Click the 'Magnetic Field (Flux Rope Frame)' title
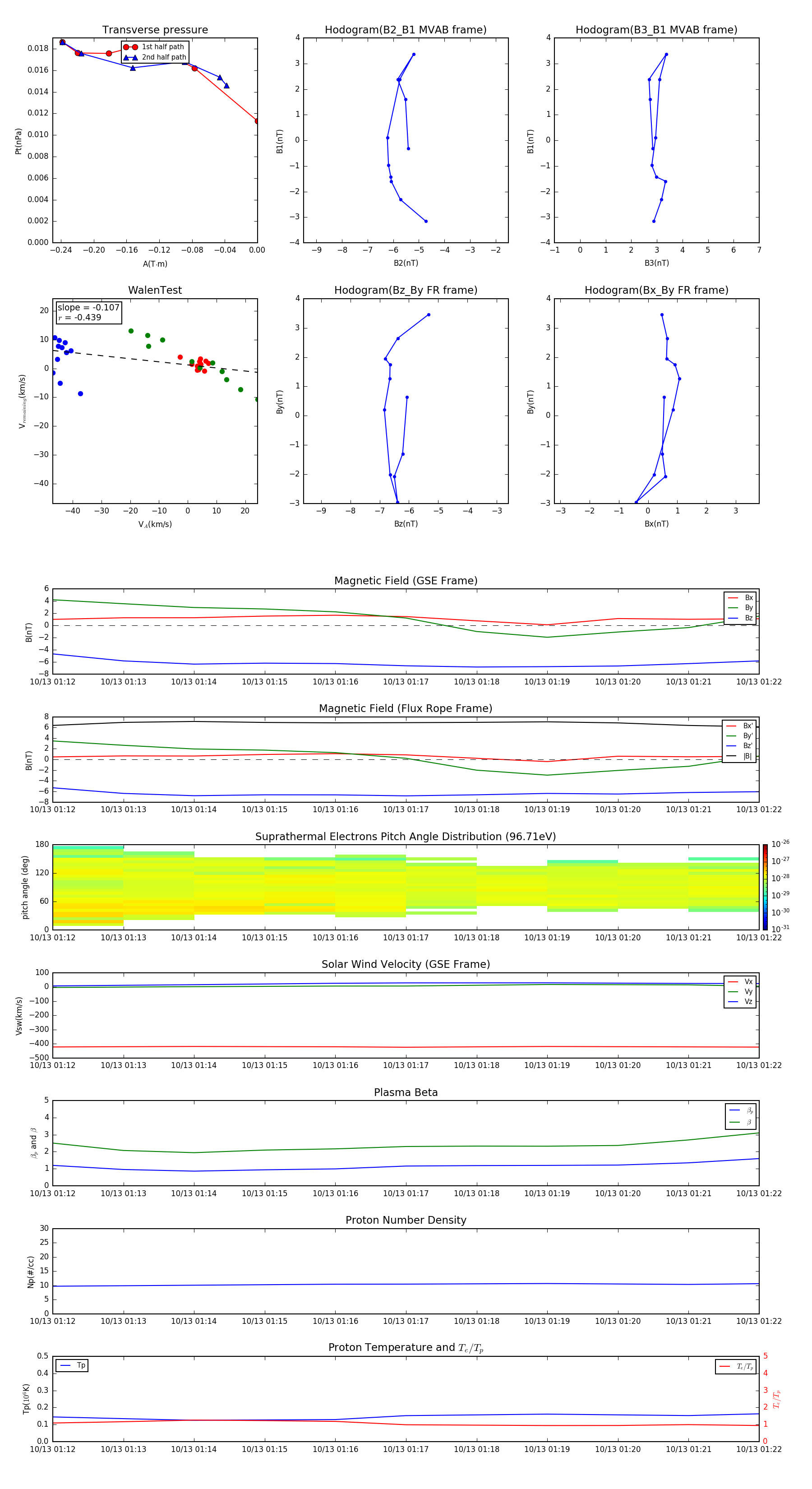This screenshot has height=1489, width=812. point(406,709)
